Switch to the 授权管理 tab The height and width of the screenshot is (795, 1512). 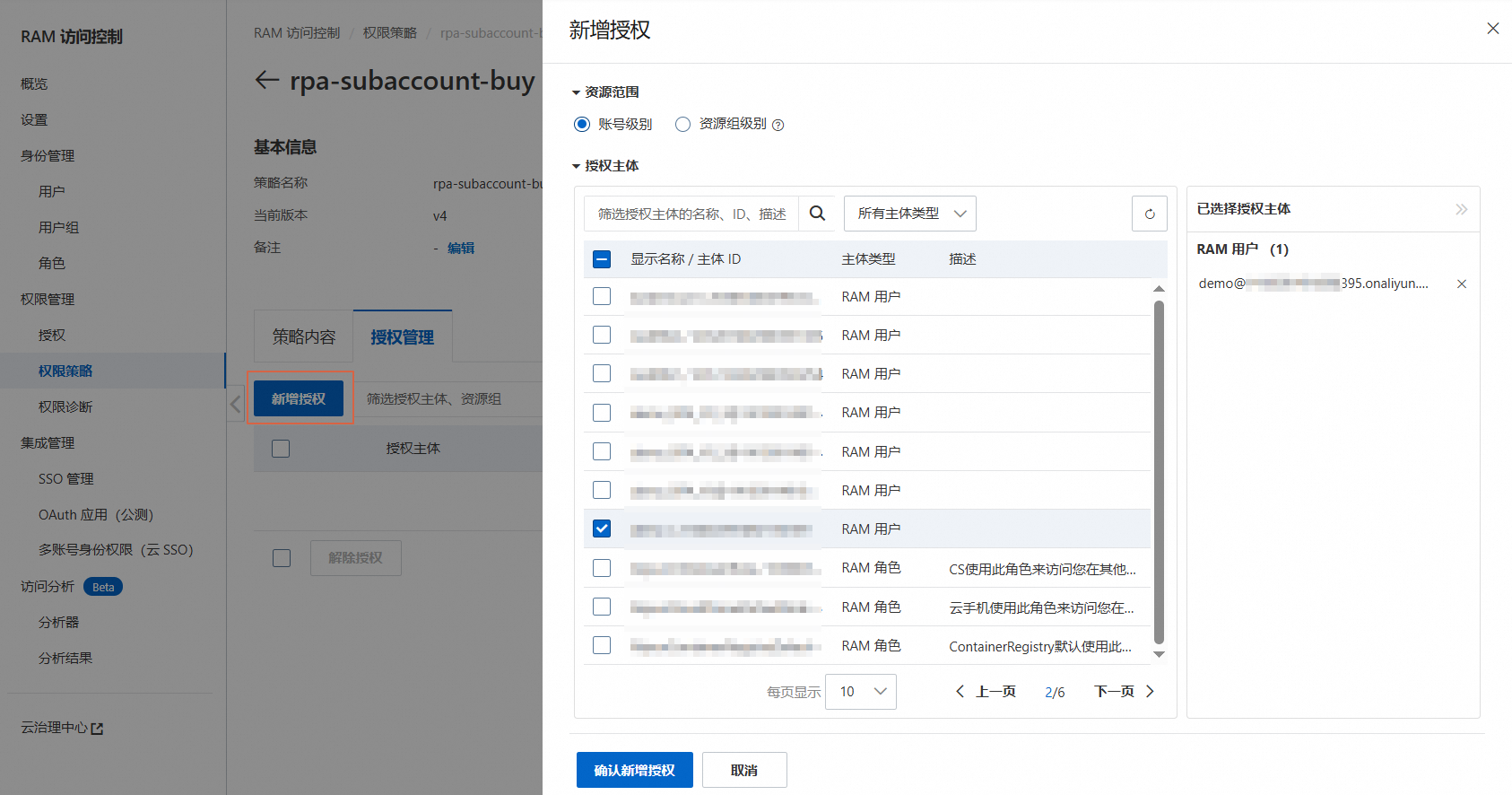(x=403, y=336)
